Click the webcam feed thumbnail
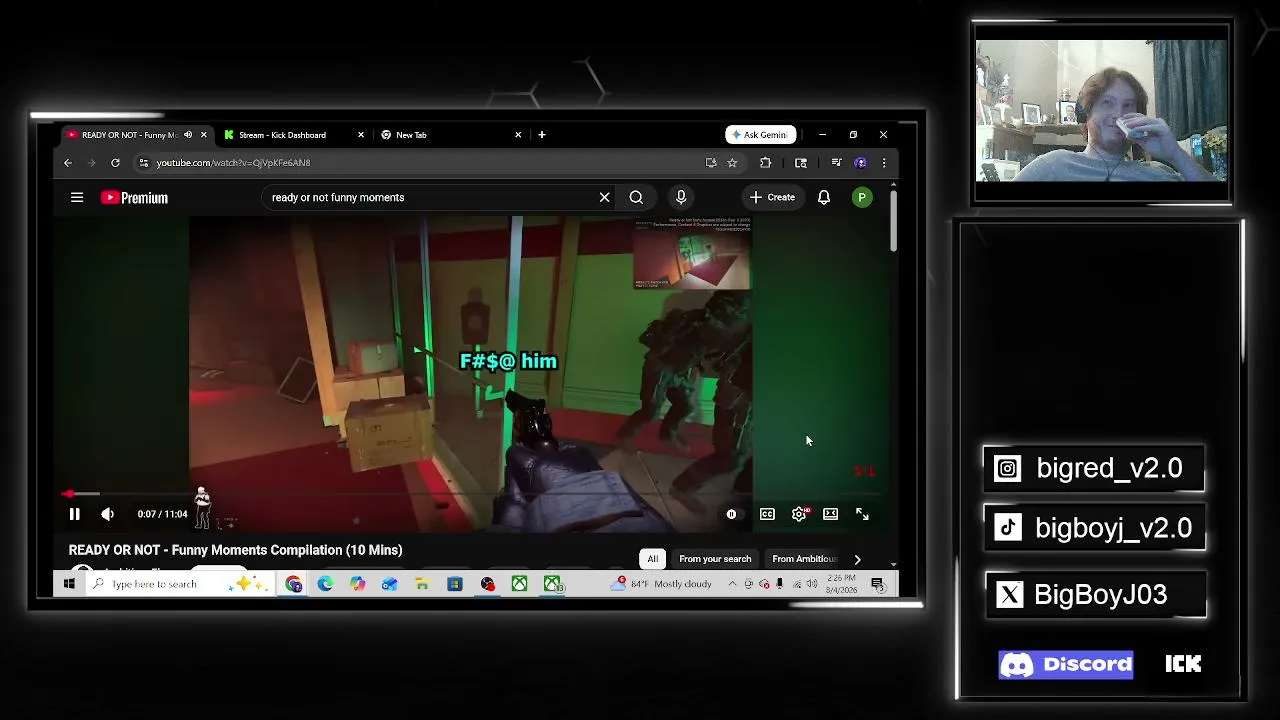 coord(1102,111)
